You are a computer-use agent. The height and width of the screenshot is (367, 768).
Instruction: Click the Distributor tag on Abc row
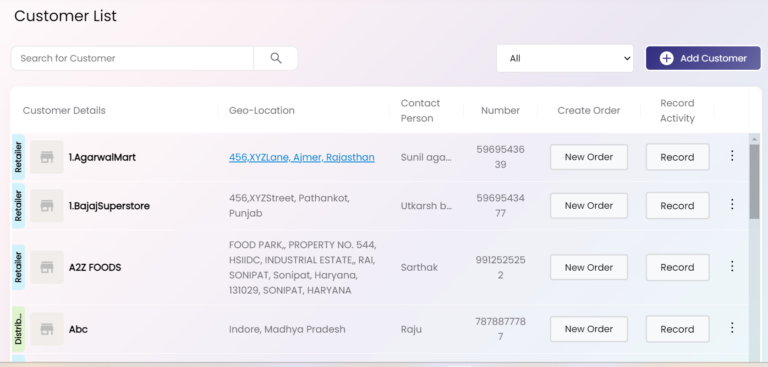click(18, 329)
